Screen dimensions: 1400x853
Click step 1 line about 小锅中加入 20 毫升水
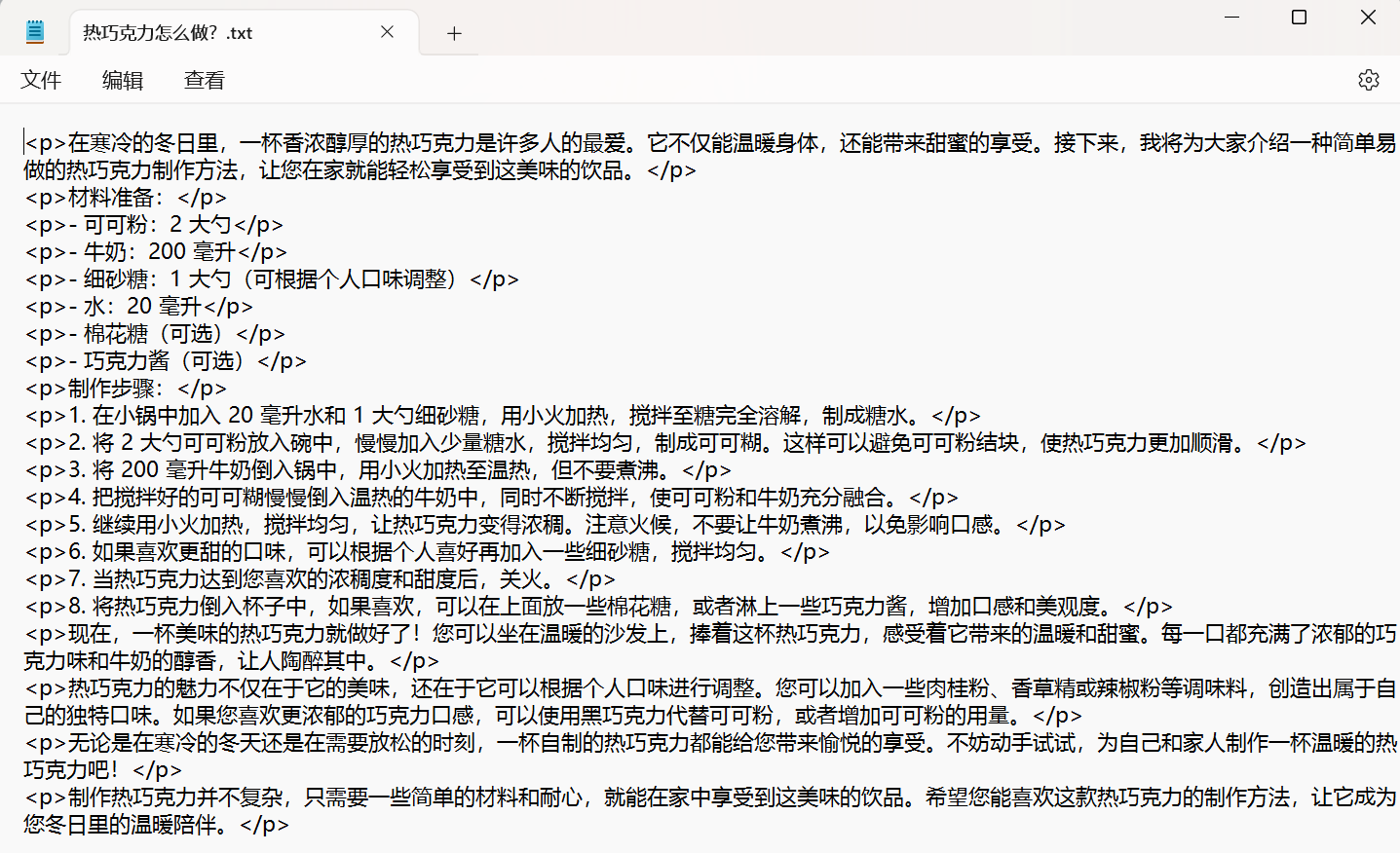[x=503, y=416]
